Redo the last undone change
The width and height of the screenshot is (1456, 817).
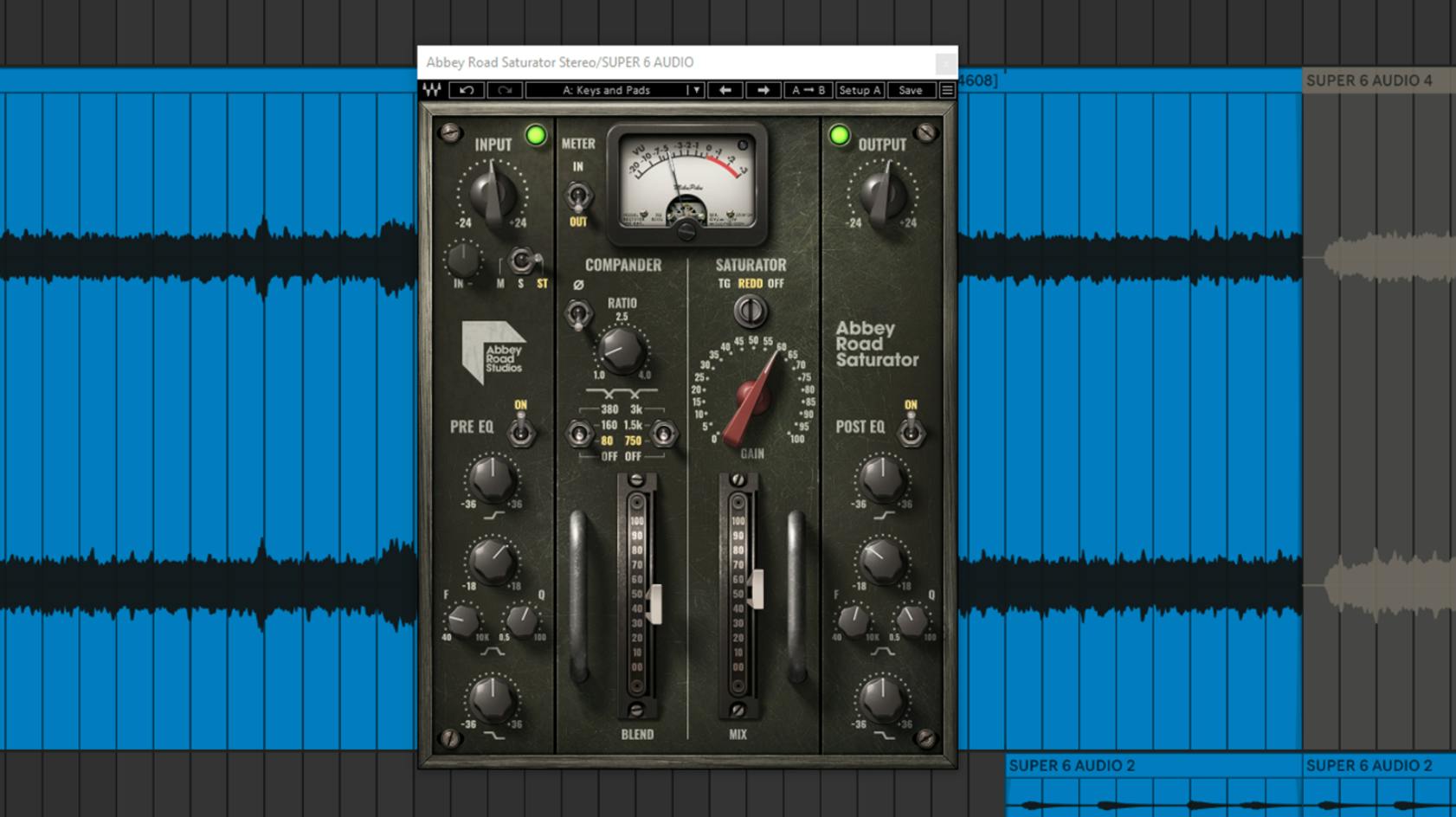pyautogui.click(x=505, y=90)
